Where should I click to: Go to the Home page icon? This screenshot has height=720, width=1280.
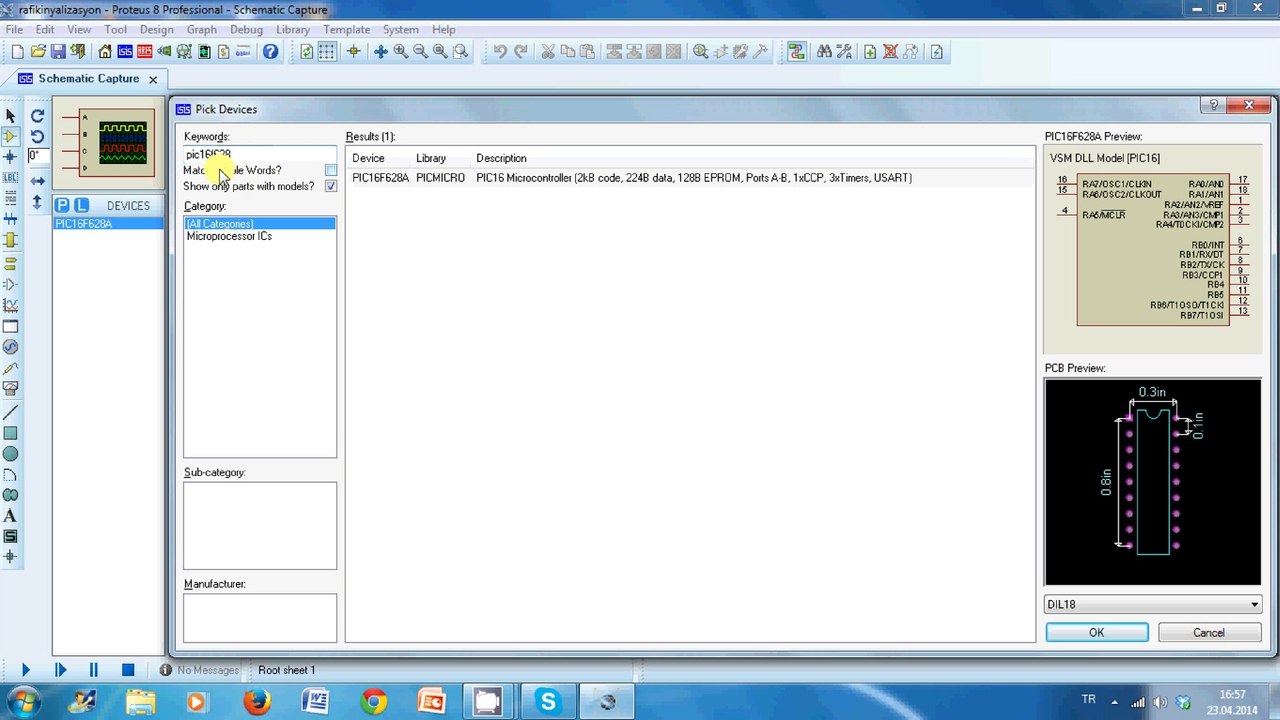click(105, 52)
